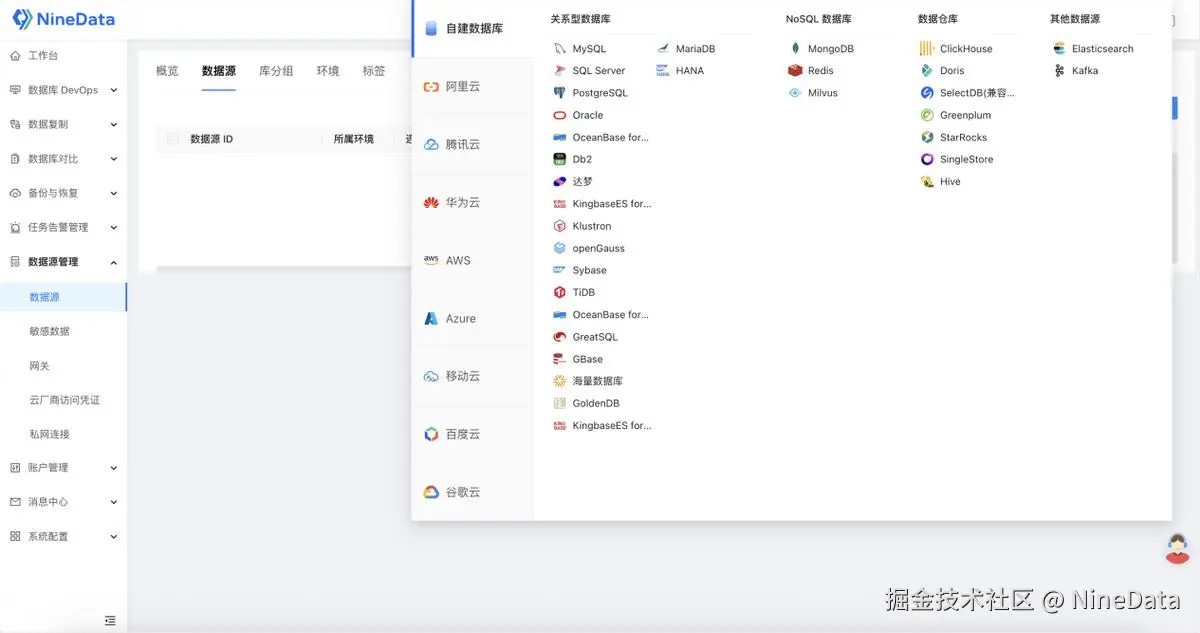This screenshot has width=1200, height=633.
Task: Select the 华为云 category
Action: point(472,203)
